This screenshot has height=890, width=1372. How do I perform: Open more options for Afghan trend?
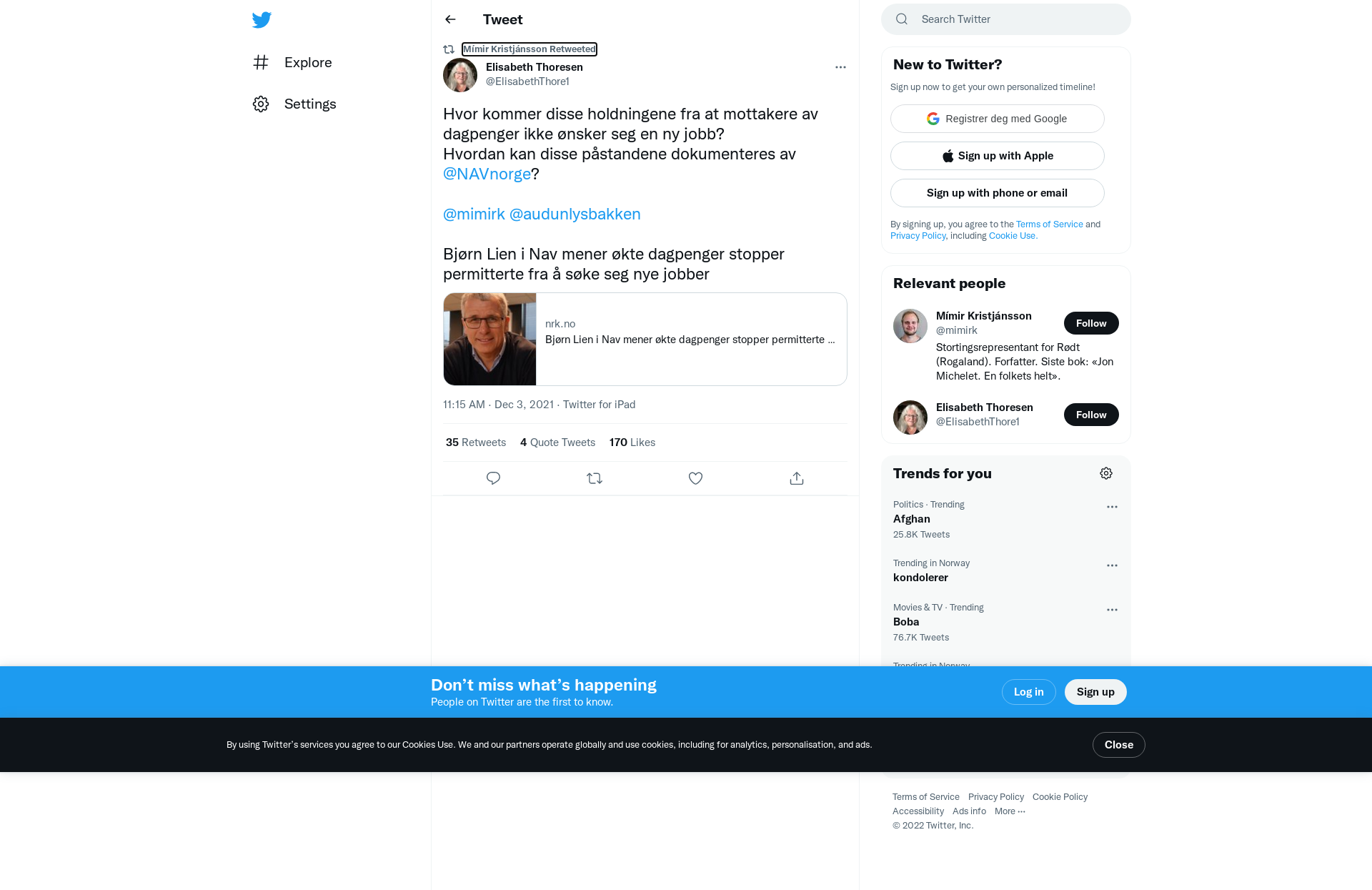coord(1112,507)
